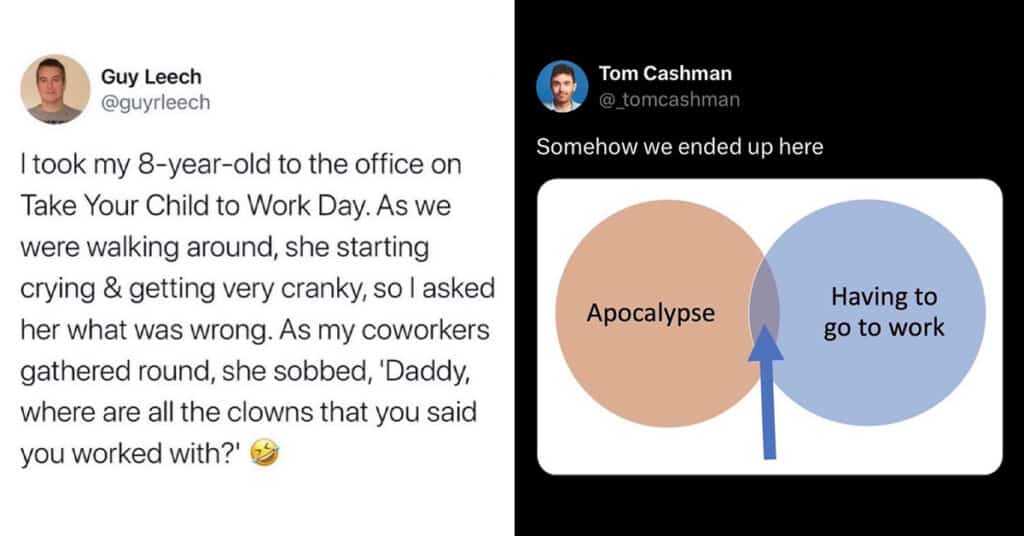Click the "Apocalypse" label in the Venn diagram
The height and width of the screenshot is (536, 1024).
click(x=651, y=313)
